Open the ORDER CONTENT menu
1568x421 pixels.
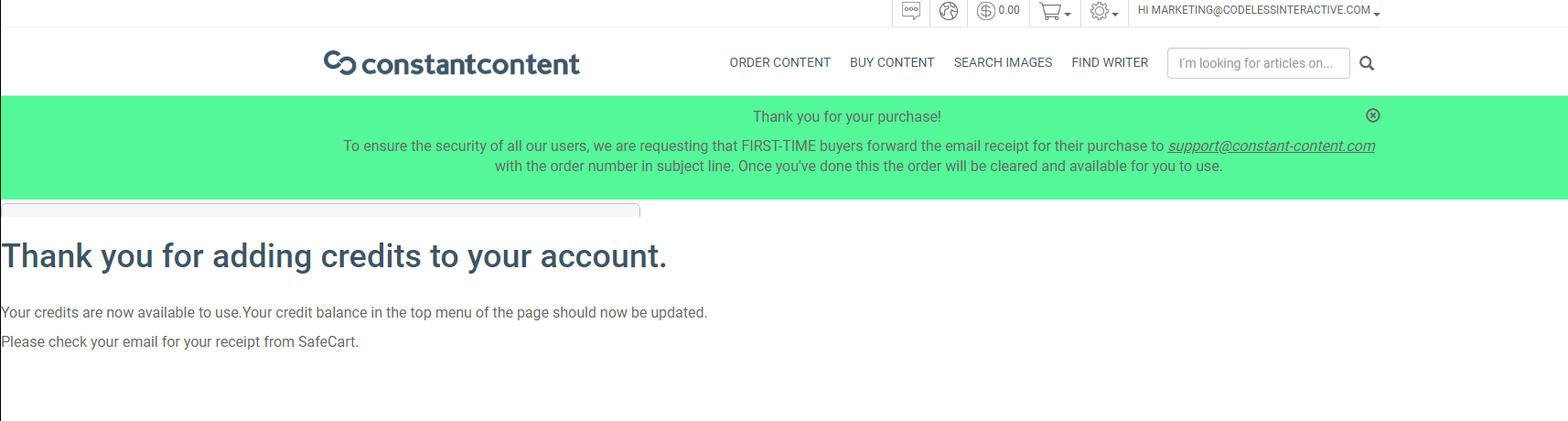(x=780, y=63)
